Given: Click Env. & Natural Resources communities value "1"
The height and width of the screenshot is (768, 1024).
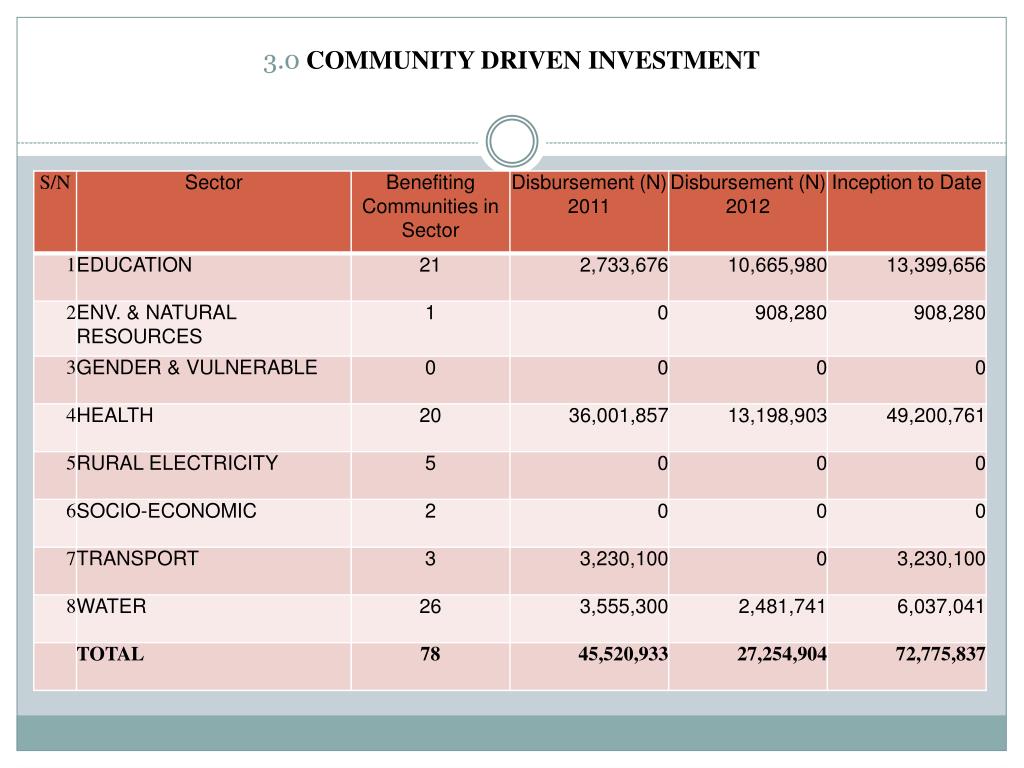Looking at the screenshot, I should (430, 313).
